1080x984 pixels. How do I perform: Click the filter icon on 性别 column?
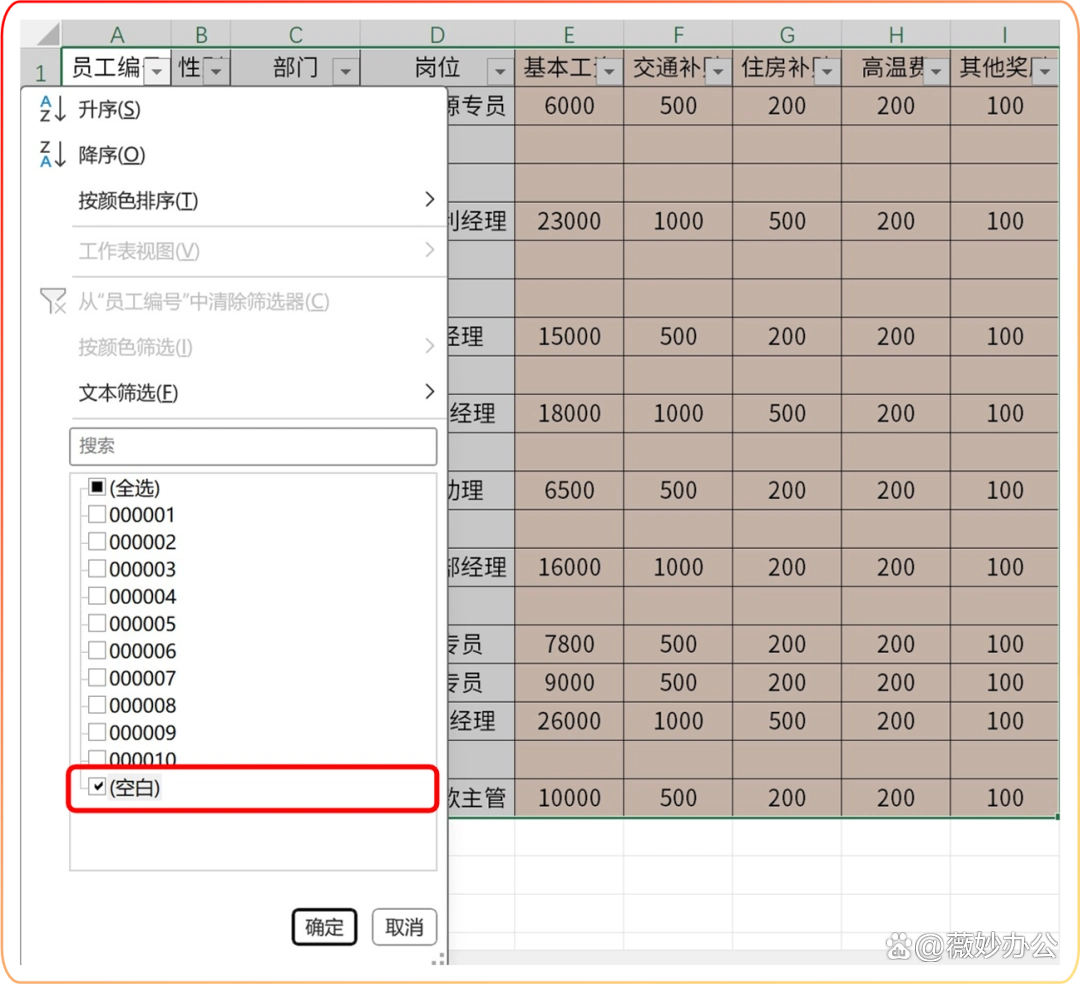pyautogui.click(x=216, y=70)
